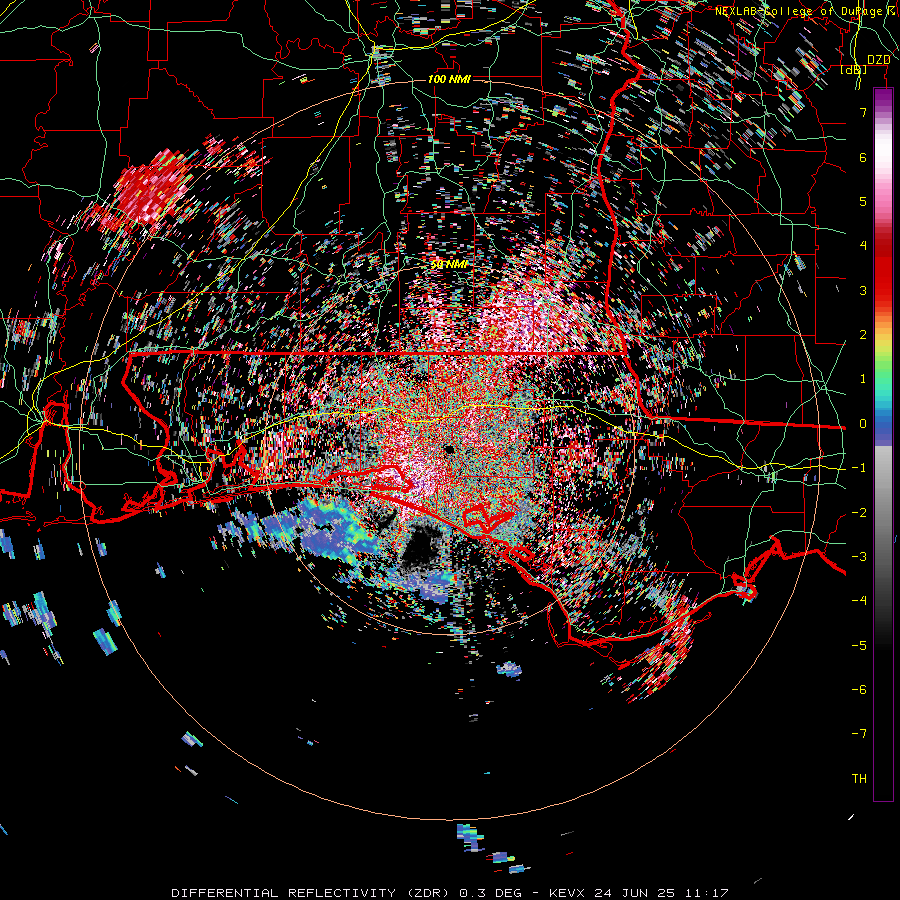Click the 100 NMI range ring label
Viewport: 900px width, 900px height.
[449, 79]
